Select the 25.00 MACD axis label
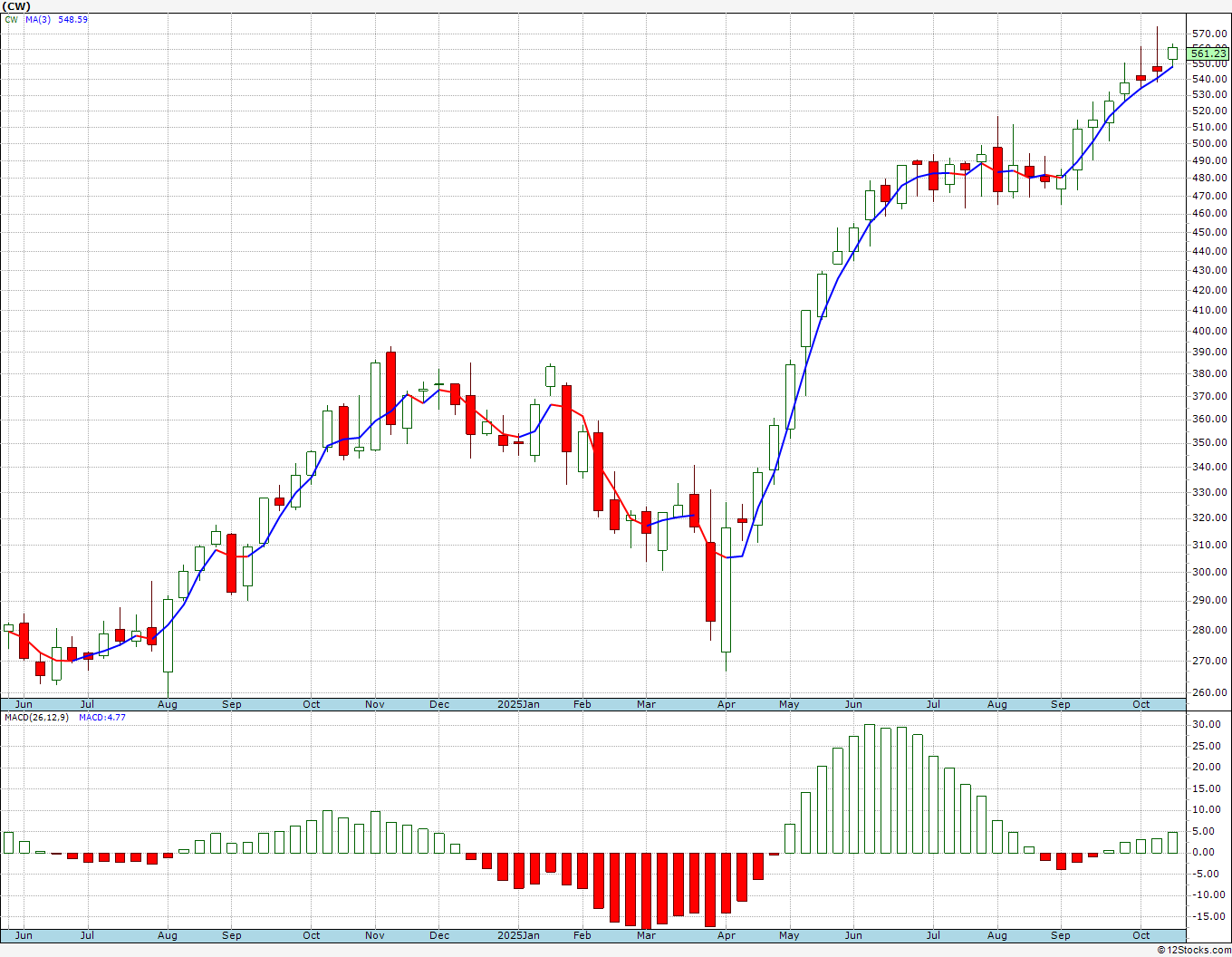 (x=1207, y=747)
